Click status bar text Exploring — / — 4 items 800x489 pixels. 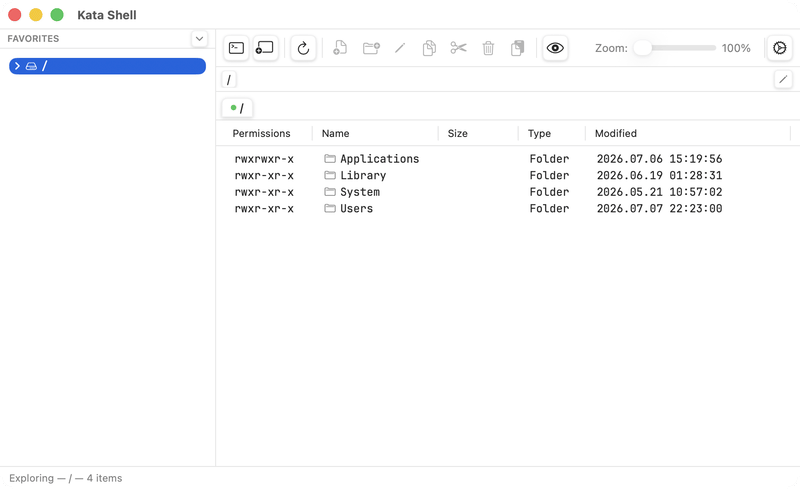[66, 478]
